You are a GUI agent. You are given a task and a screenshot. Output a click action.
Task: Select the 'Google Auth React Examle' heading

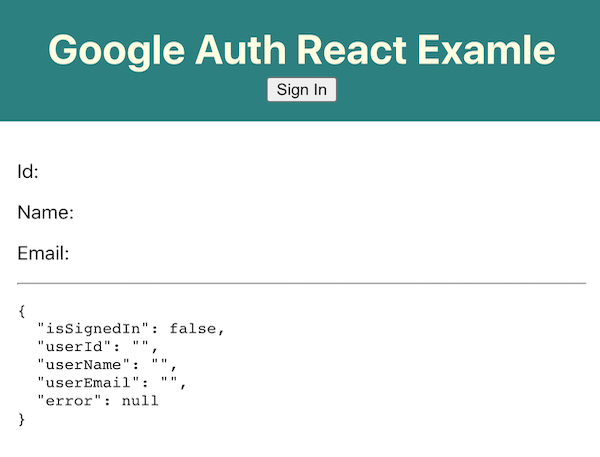(x=302, y=50)
